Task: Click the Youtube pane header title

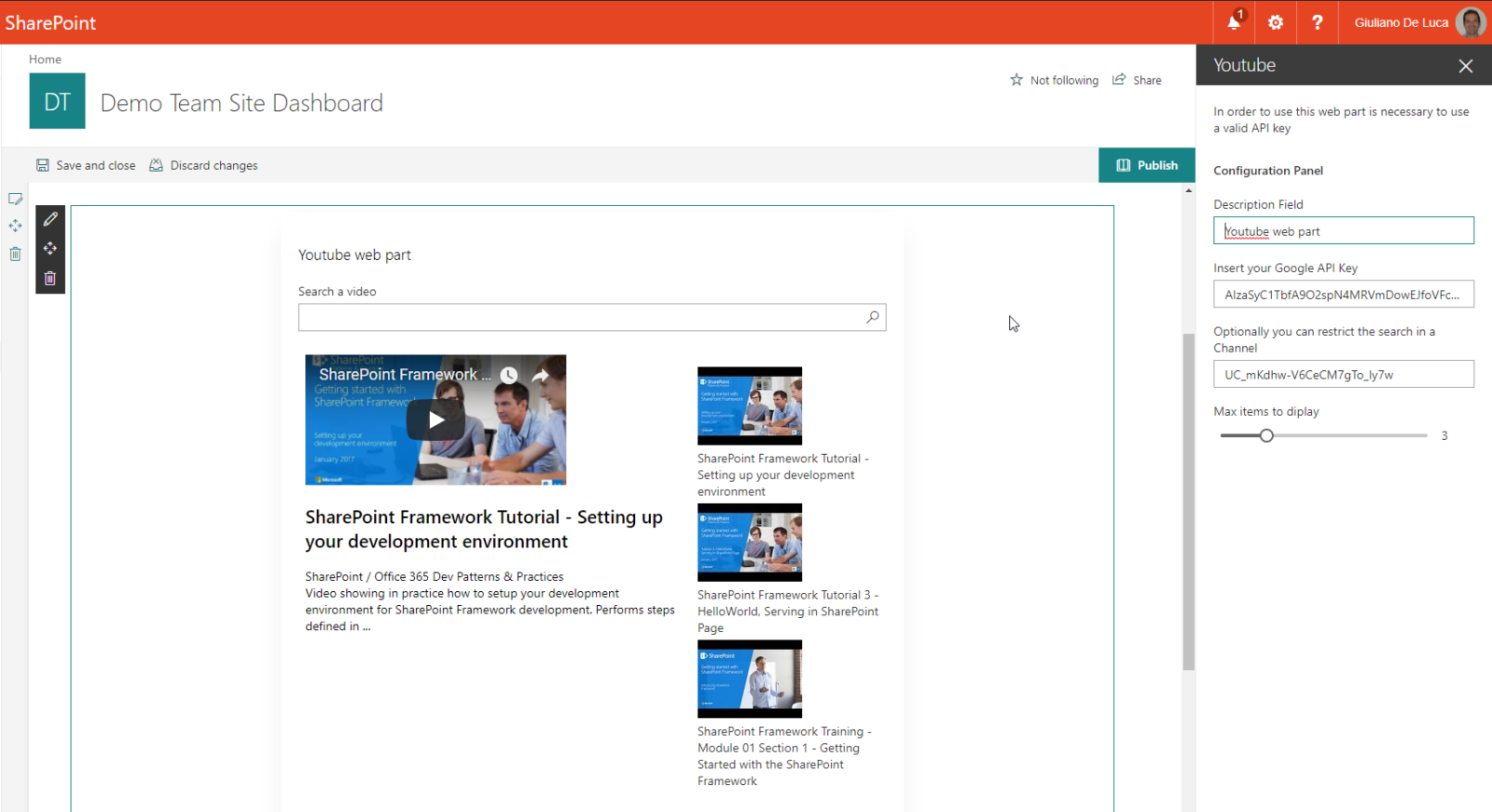Action: [1245, 65]
